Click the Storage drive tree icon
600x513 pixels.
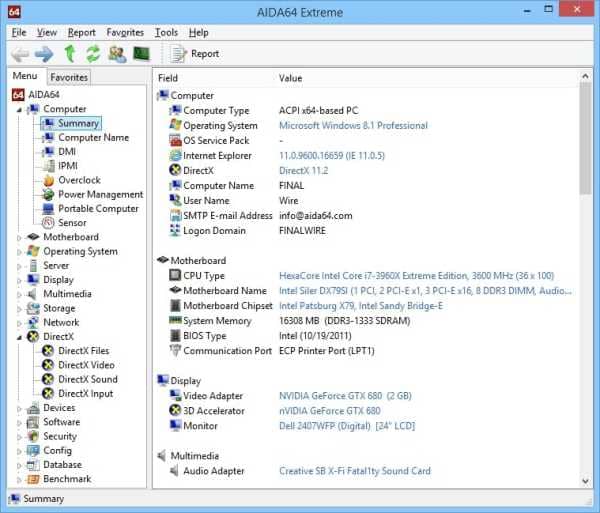tap(33, 308)
